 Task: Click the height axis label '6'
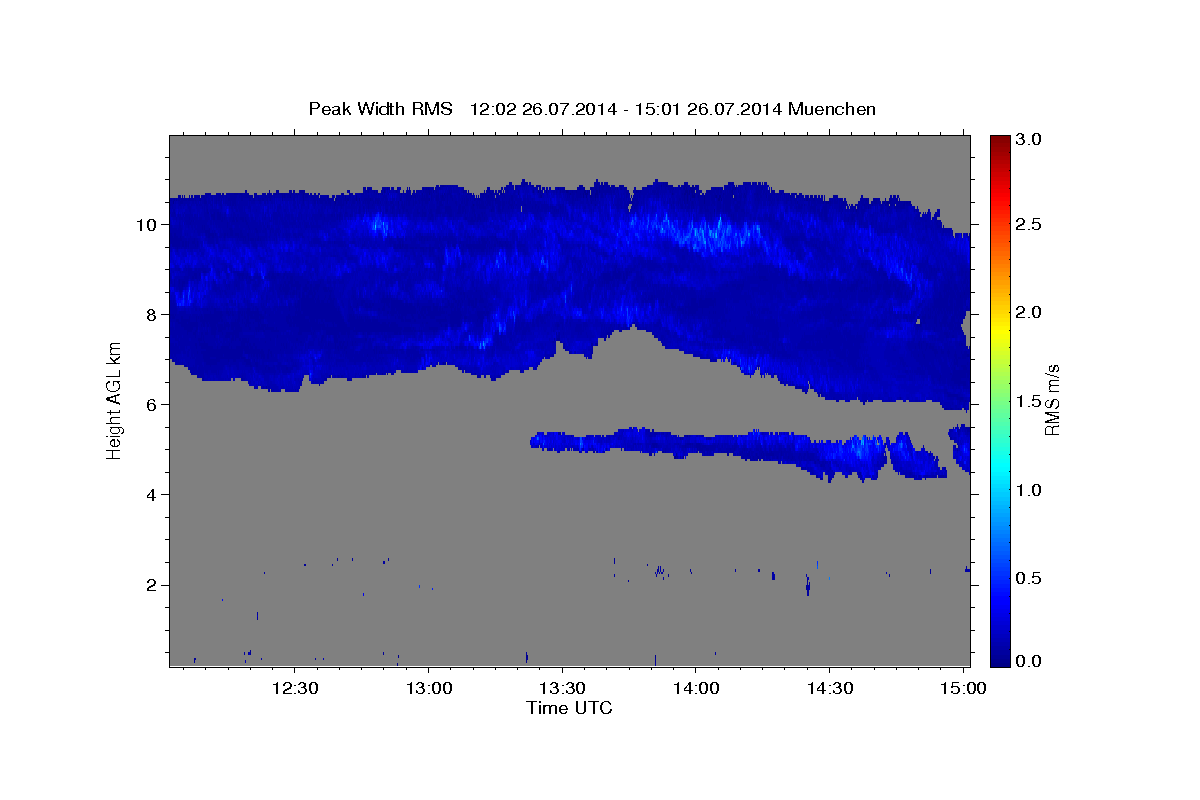coord(151,404)
